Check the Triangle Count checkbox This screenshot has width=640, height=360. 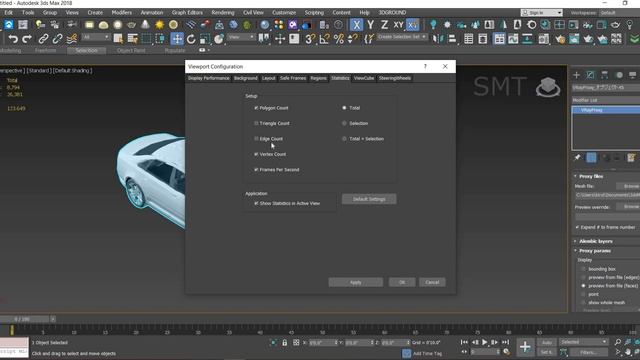[x=256, y=123]
